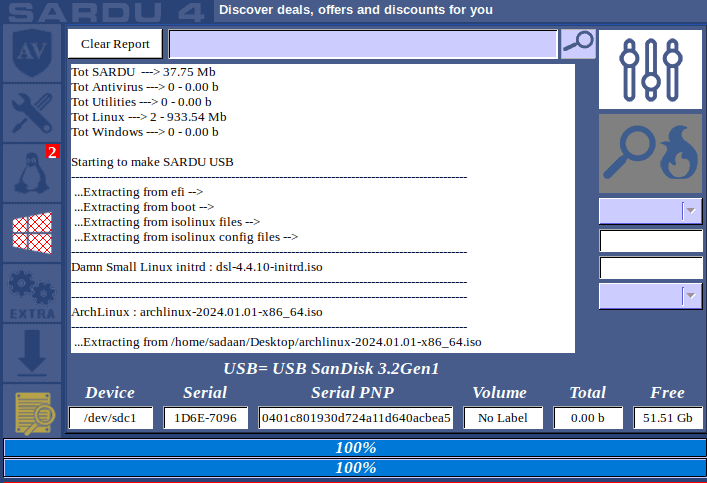
Task: Click the /dev/sdc1 Device field
Action: tap(110, 418)
